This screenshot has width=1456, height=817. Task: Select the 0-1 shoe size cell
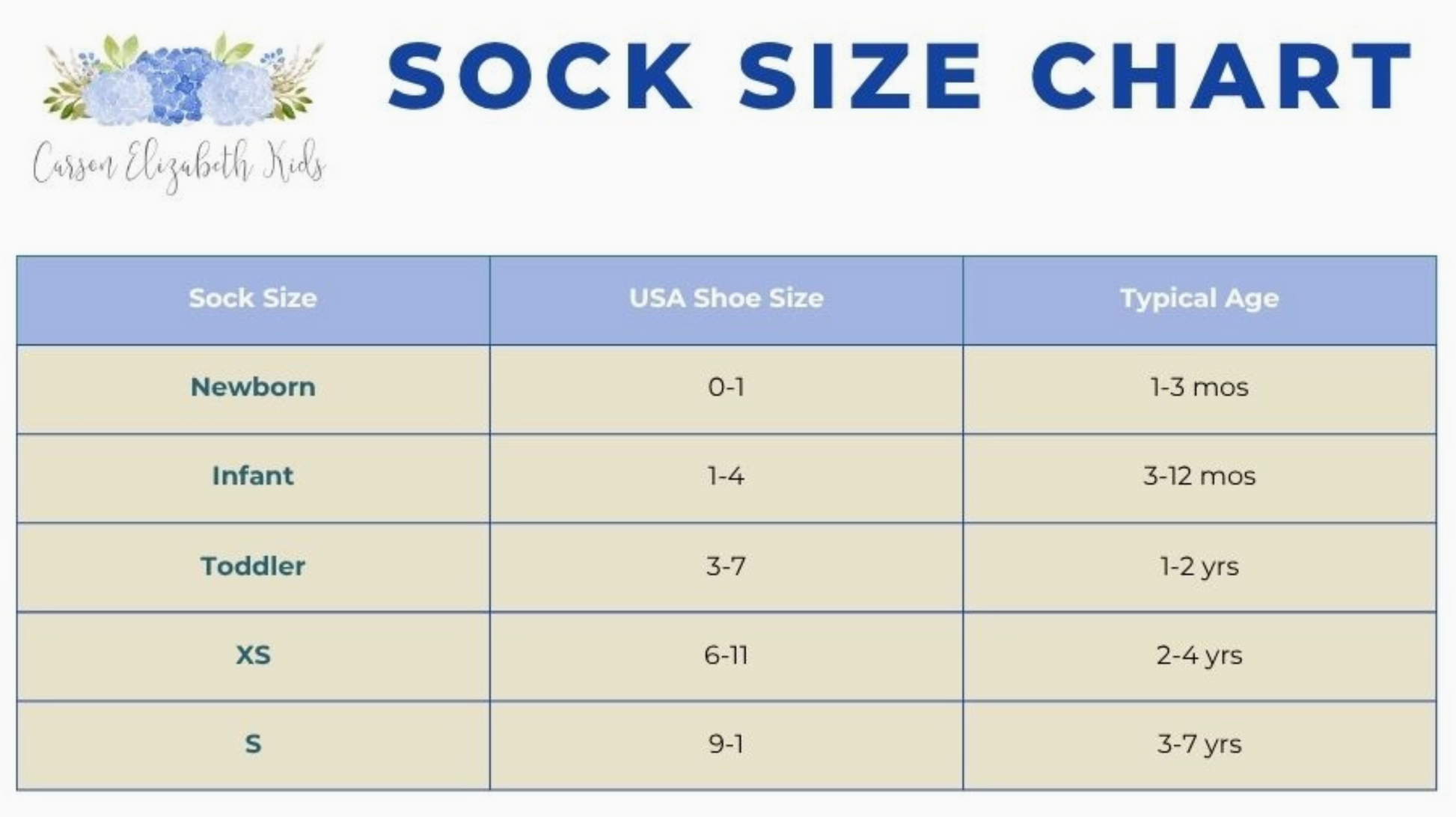[x=726, y=387]
